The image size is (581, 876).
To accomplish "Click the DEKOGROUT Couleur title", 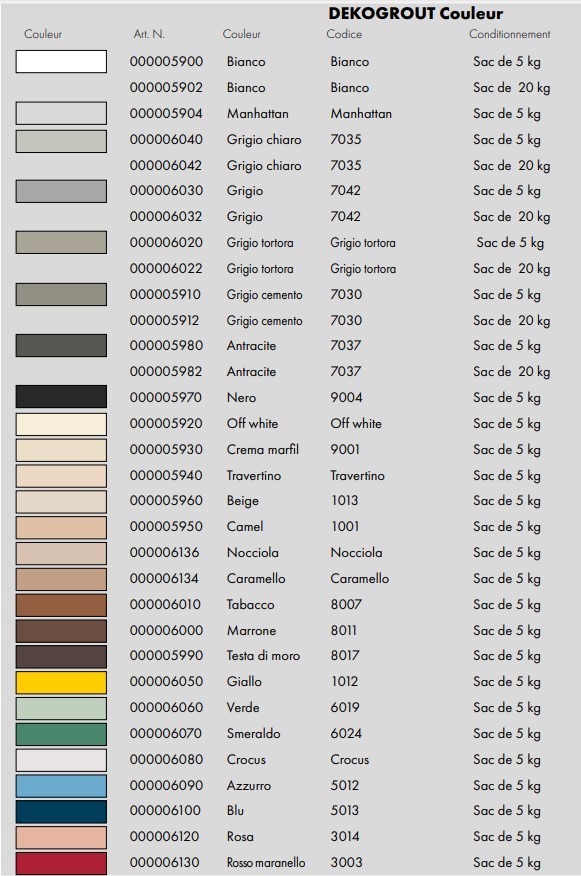I will pyautogui.click(x=416, y=13).
